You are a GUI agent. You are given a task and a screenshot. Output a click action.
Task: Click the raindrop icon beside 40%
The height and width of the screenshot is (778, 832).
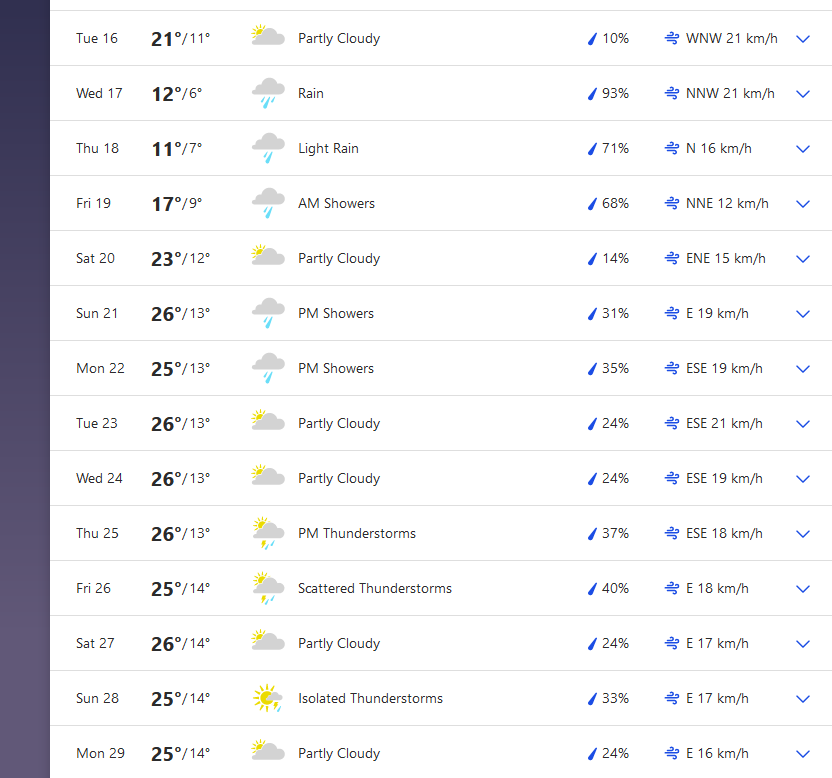(592, 589)
